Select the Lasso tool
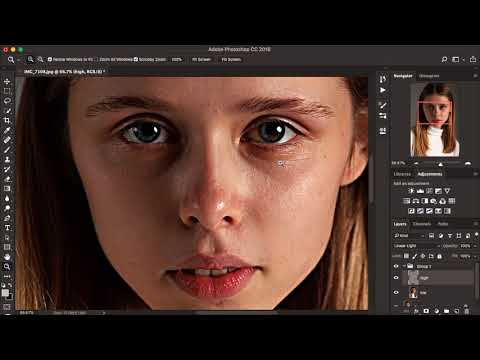Screen dimensions: 480x360 7,101
